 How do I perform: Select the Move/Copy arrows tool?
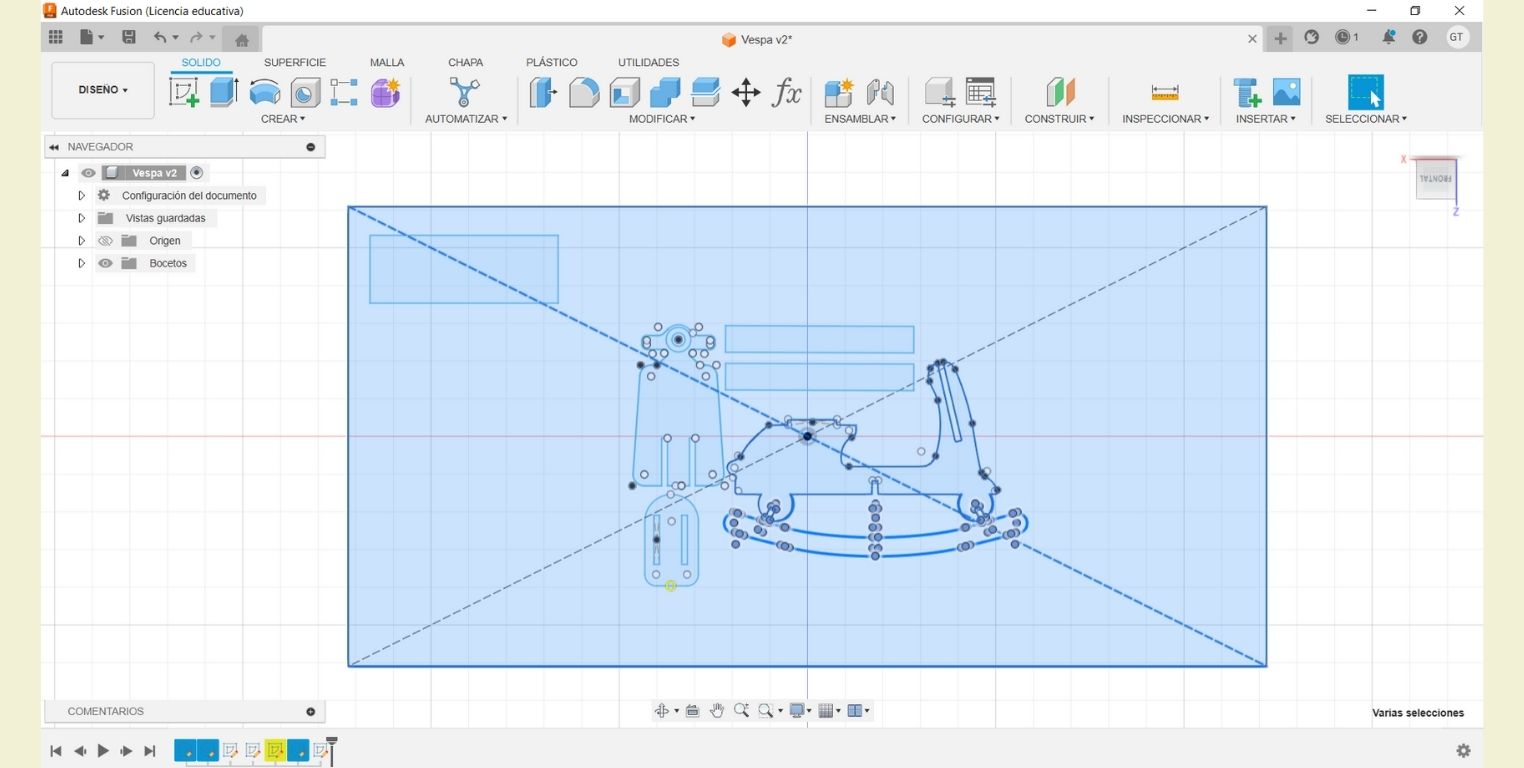coord(746,93)
